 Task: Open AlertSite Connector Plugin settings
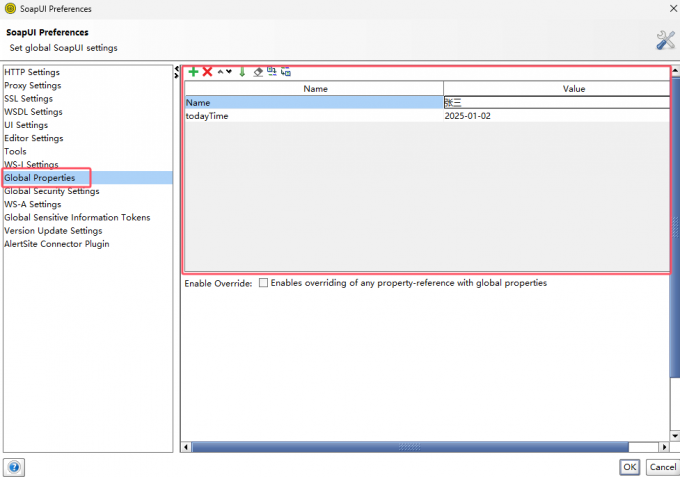(x=57, y=244)
